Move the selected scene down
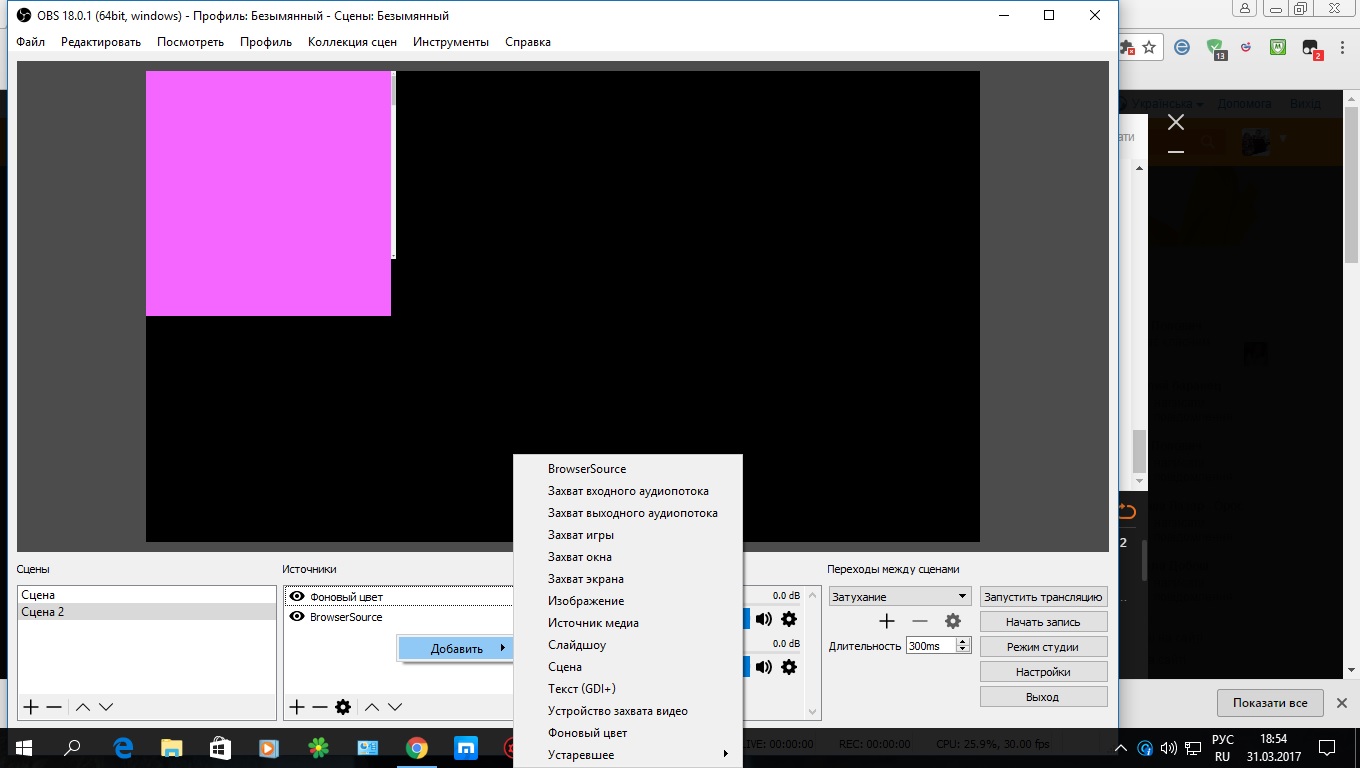Image resolution: width=1360 pixels, height=768 pixels. (x=106, y=707)
